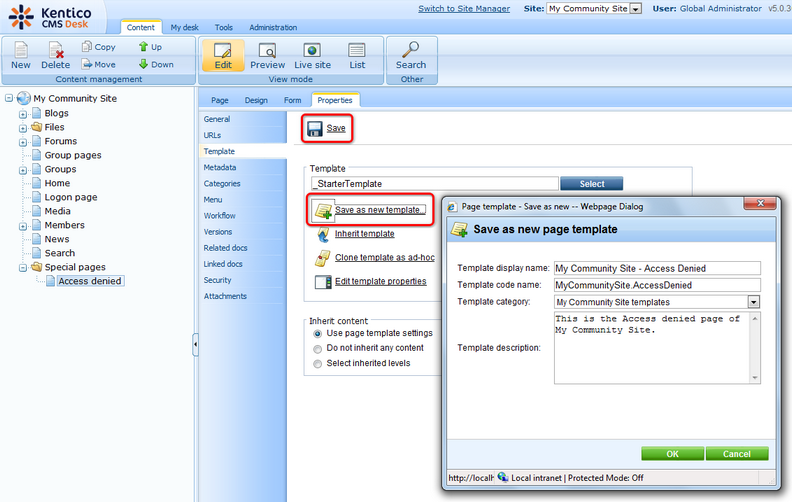The width and height of the screenshot is (792, 502).
Task: Open the My desk tab
Action: pos(184,27)
